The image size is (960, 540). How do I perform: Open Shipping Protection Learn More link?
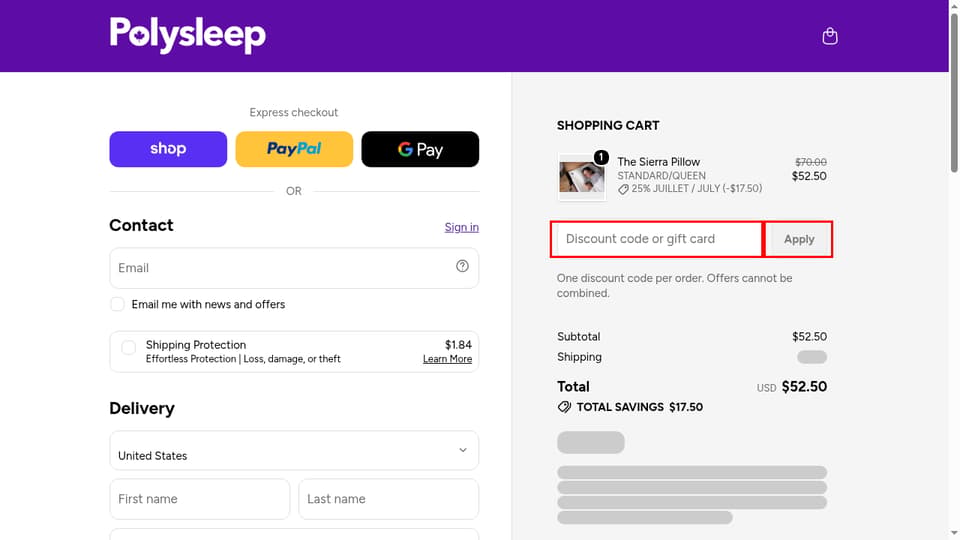447,359
